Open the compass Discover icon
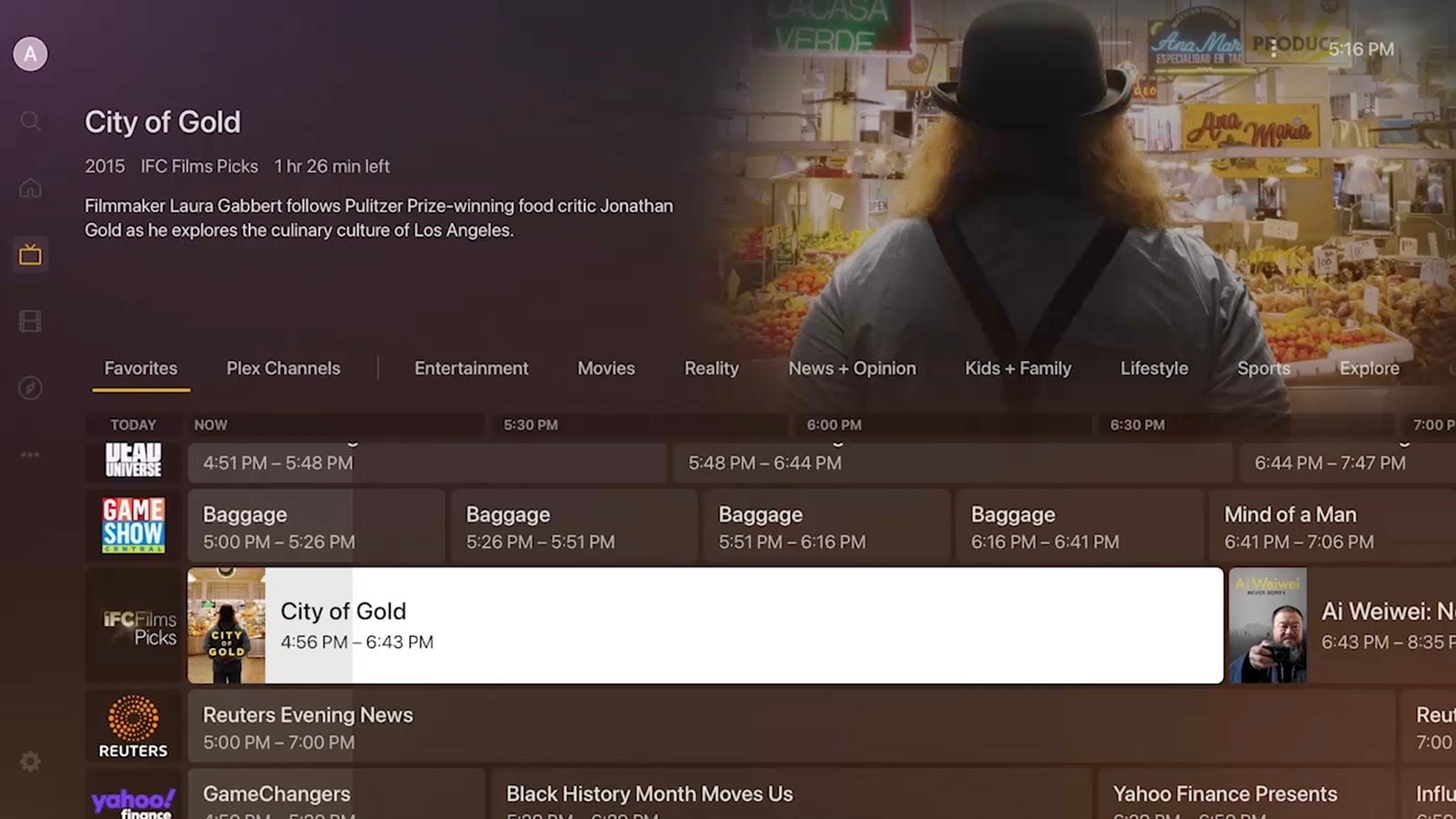Viewport: 1456px width, 819px height. click(x=30, y=389)
